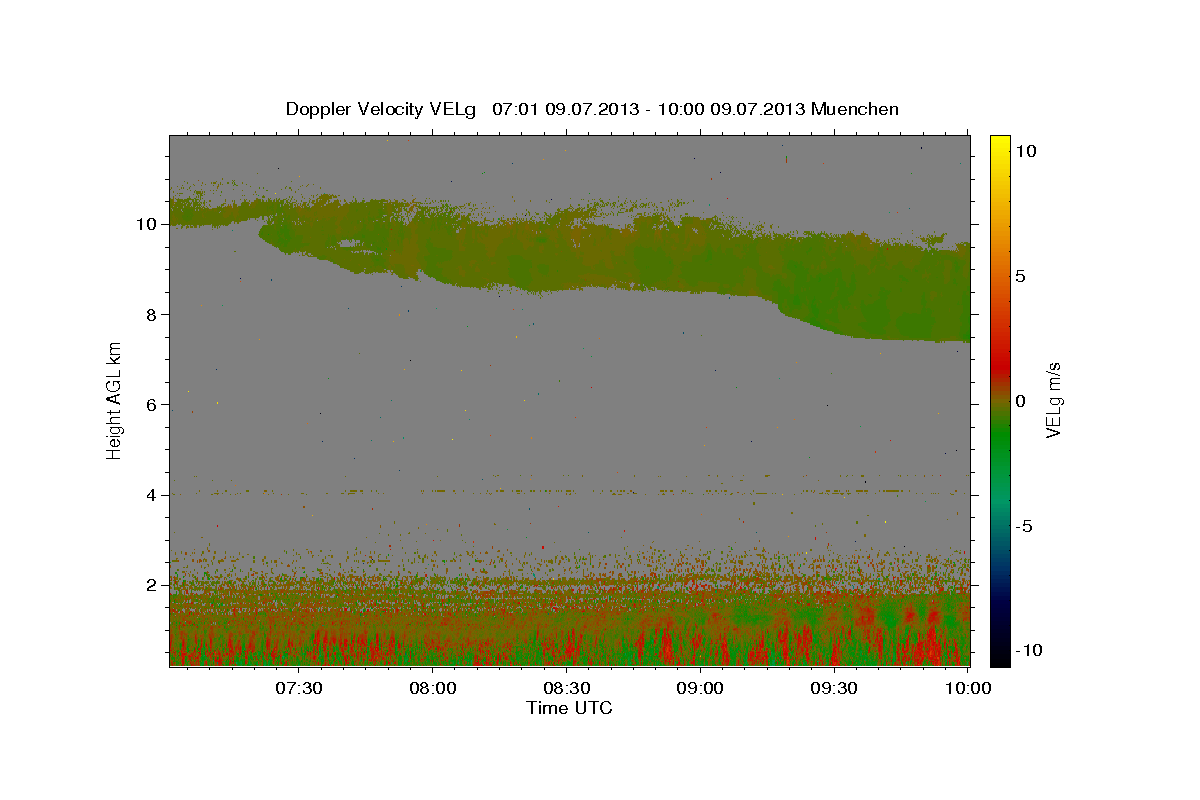Click colorbar label '5'

pos(1021,276)
